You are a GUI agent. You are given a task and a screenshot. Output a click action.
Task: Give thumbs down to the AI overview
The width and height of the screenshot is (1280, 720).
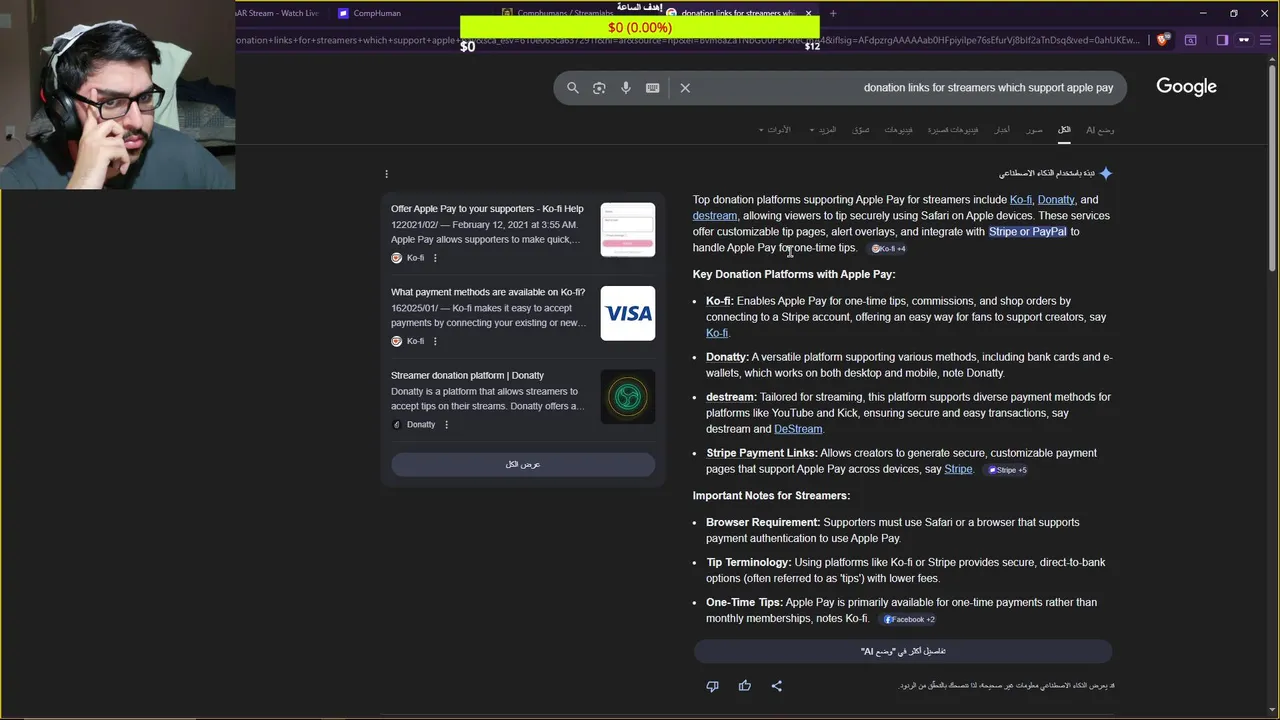[x=712, y=686]
